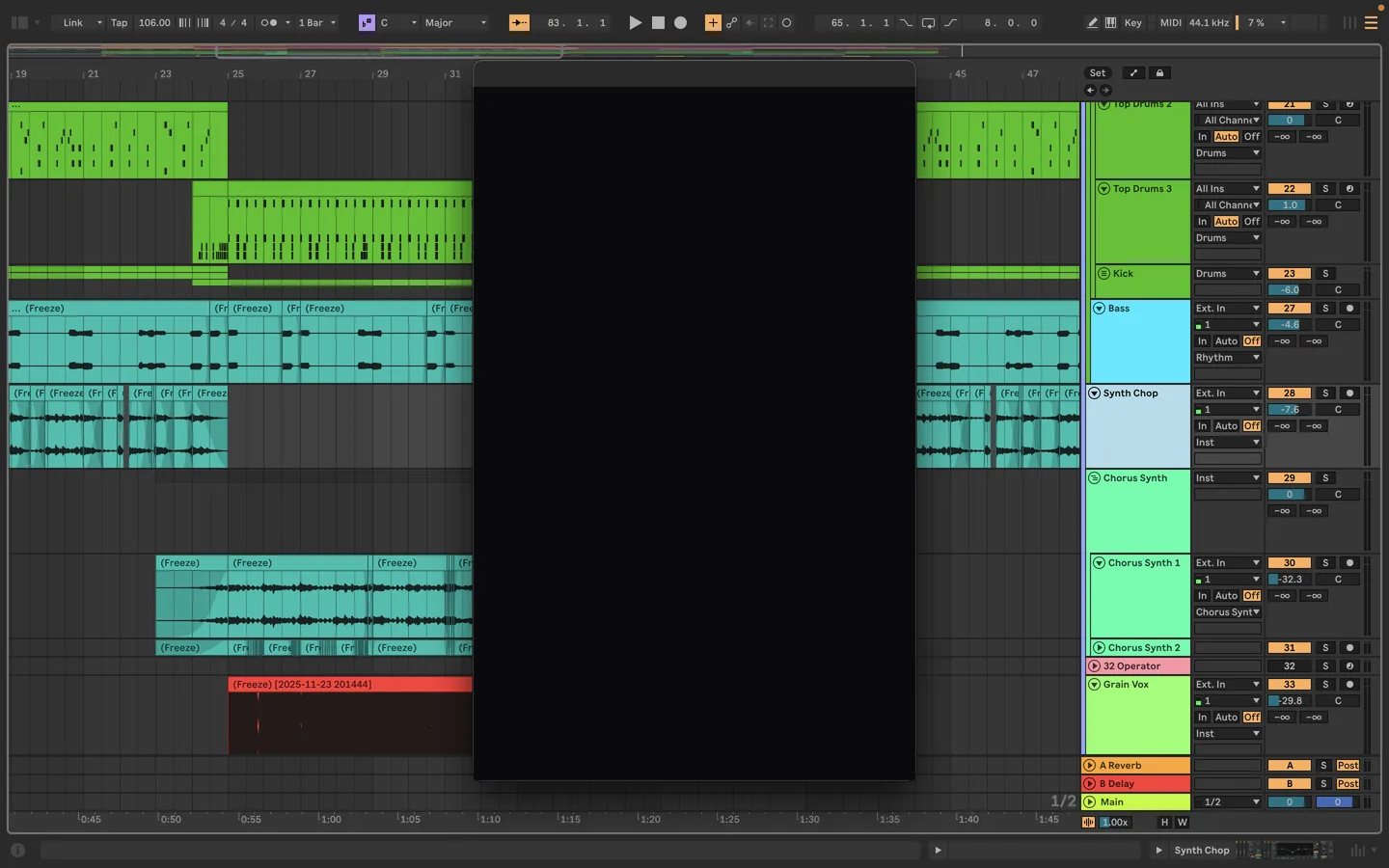Toggle MIDI Arrangement Overdub plus button
Image resolution: width=1389 pixels, height=868 pixels.
pyautogui.click(x=713, y=22)
